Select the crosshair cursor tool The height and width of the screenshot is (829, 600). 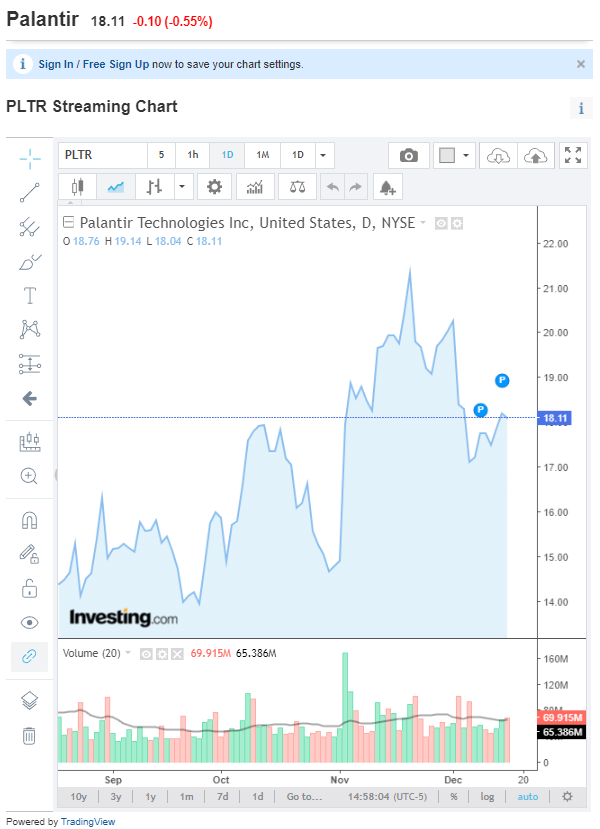[x=30, y=158]
